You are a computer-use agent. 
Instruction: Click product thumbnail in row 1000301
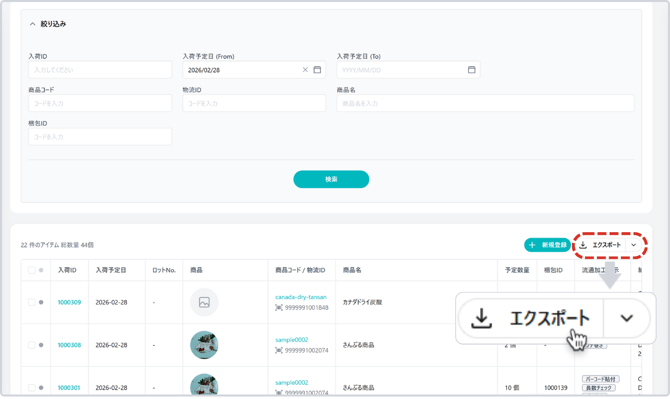coord(204,384)
